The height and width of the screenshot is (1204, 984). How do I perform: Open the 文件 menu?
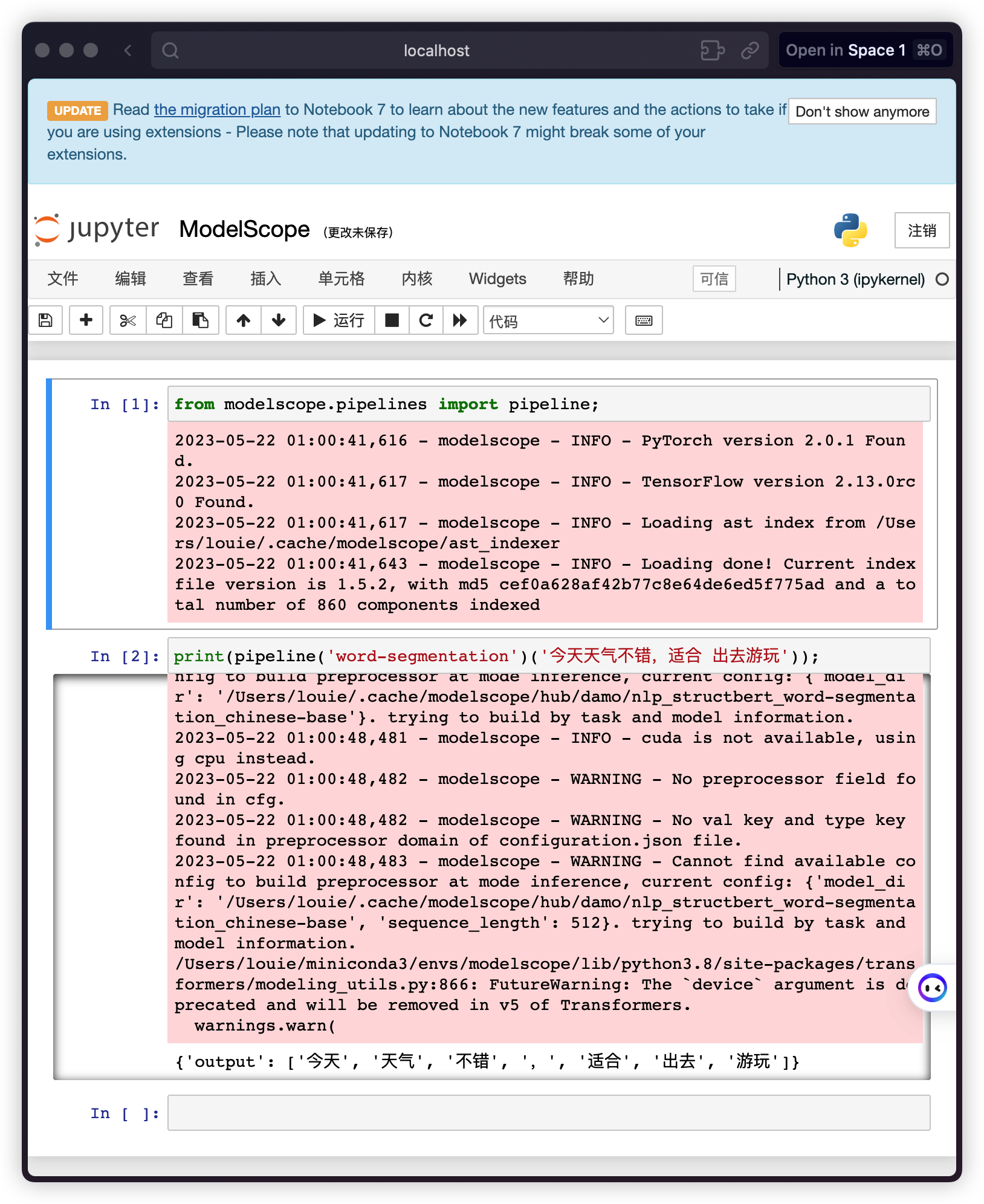(62, 279)
